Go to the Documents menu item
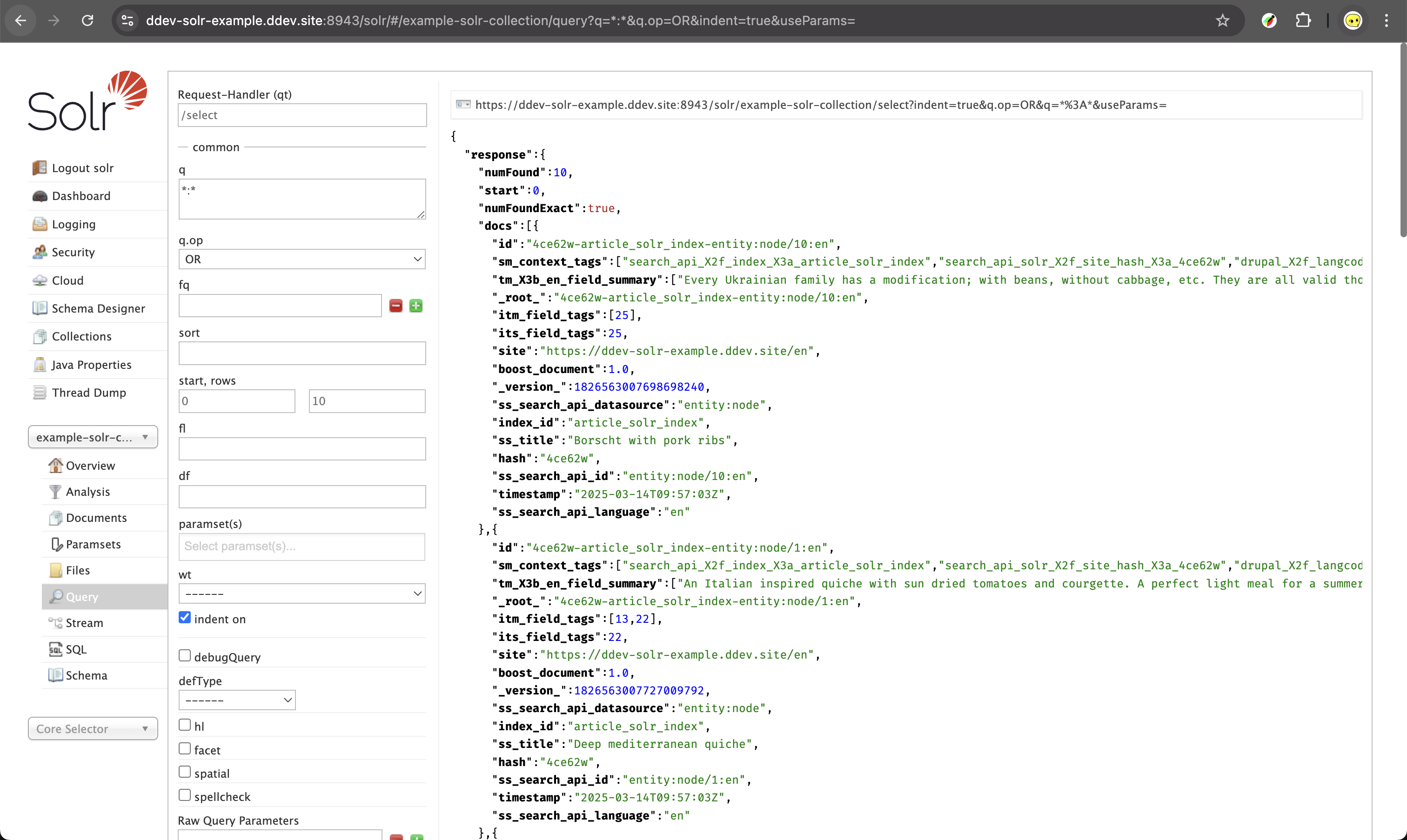The image size is (1407, 840). click(x=96, y=518)
